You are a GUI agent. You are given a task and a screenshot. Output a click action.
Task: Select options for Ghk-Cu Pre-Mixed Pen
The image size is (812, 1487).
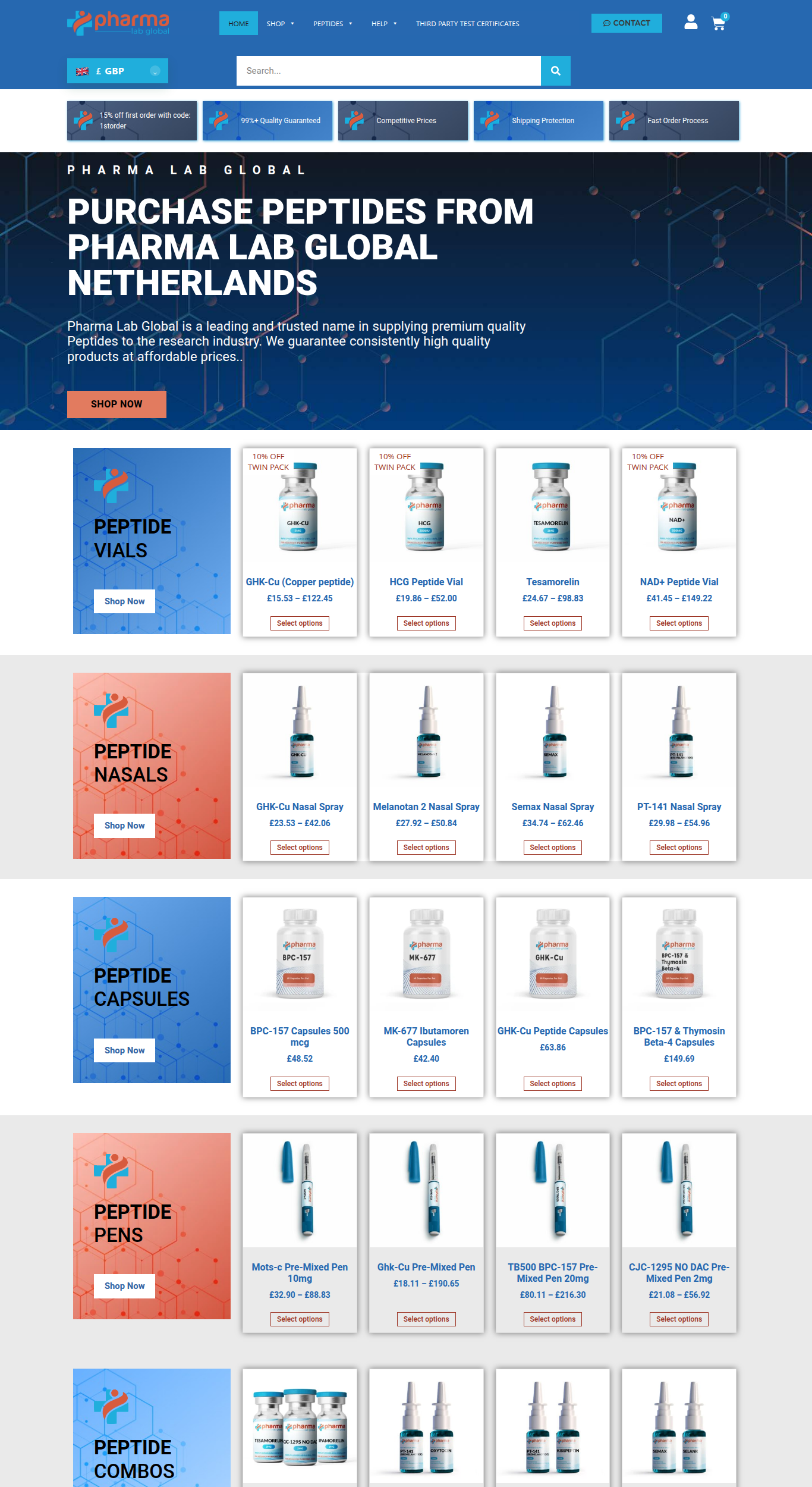tap(426, 1319)
